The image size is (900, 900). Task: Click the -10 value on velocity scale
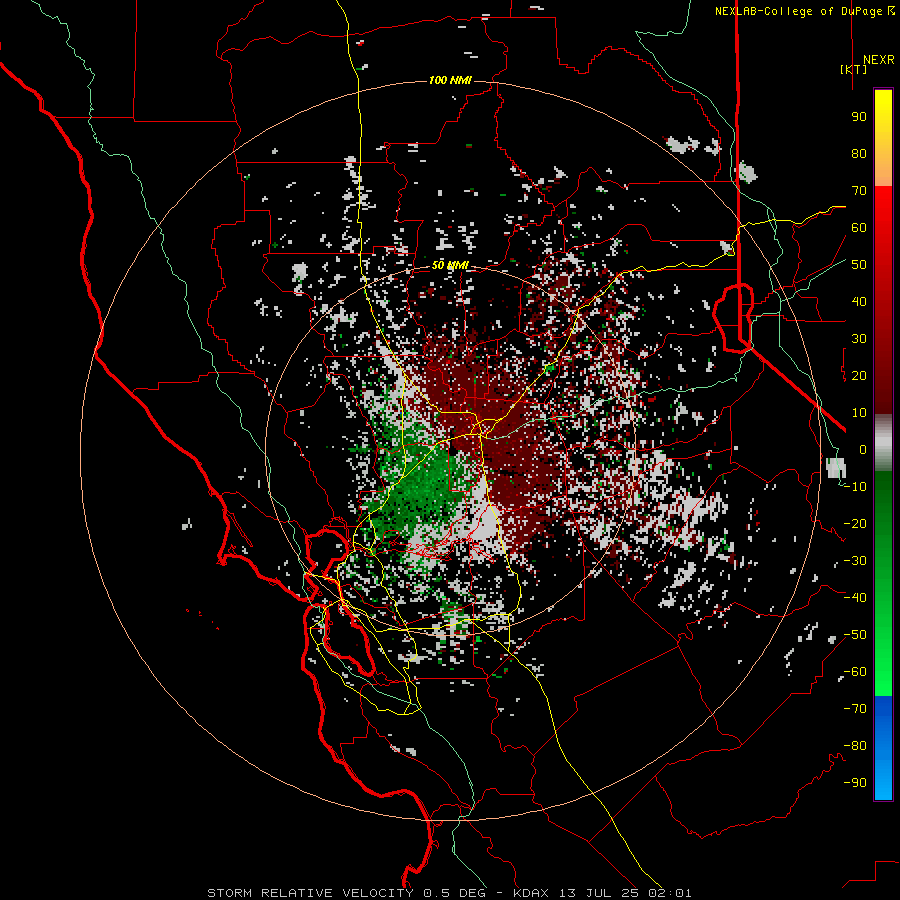(x=855, y=487)
